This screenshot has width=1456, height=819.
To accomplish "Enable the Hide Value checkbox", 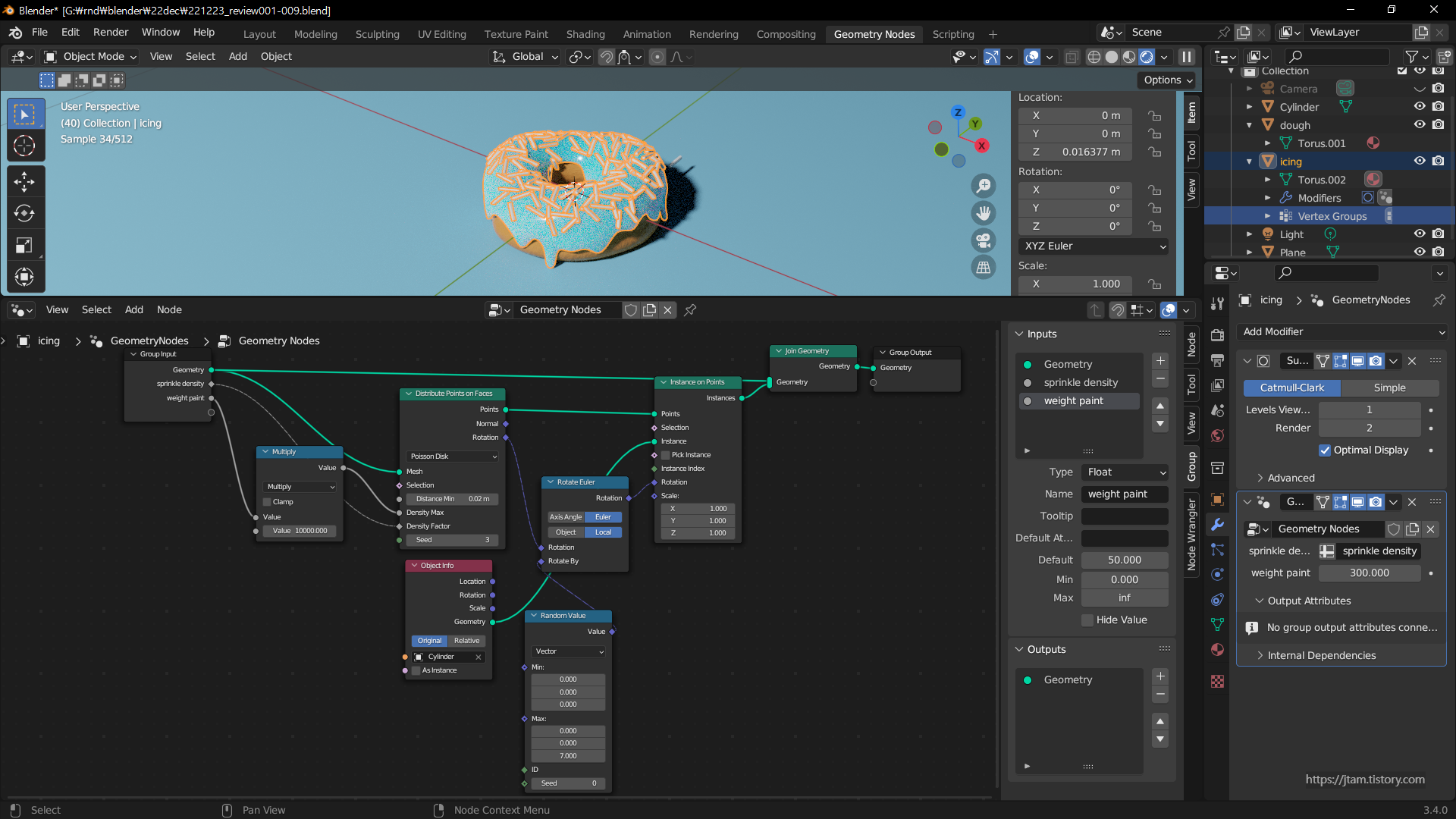I will (x=1087, y=620).
